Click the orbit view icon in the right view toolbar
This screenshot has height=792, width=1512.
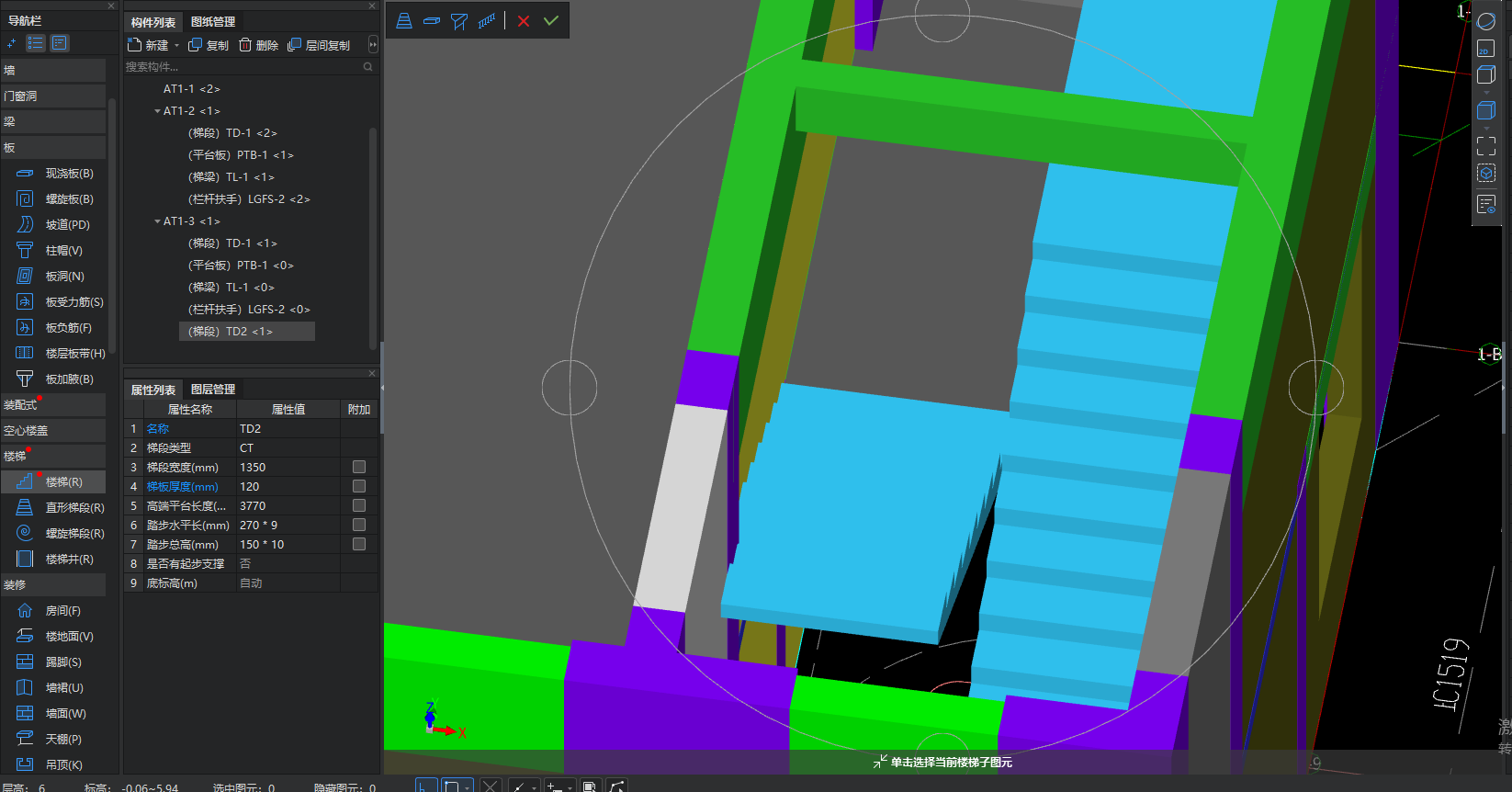click(x=1486, y=21)
